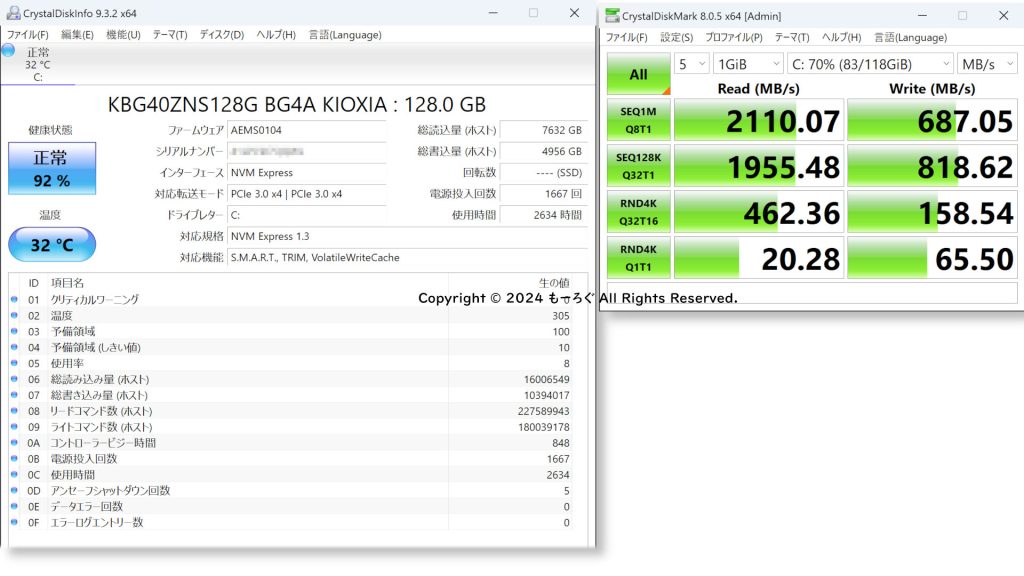Click status dot for row 01 クリティカルワーニング
Viewport: 1024px width, 576px height.
coord(14,299)
